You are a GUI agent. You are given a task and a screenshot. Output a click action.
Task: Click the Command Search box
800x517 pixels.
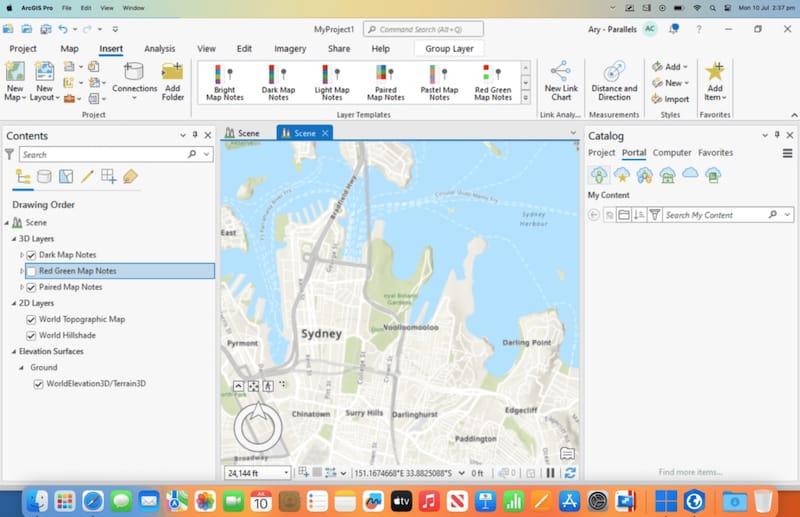pos(423,29)
